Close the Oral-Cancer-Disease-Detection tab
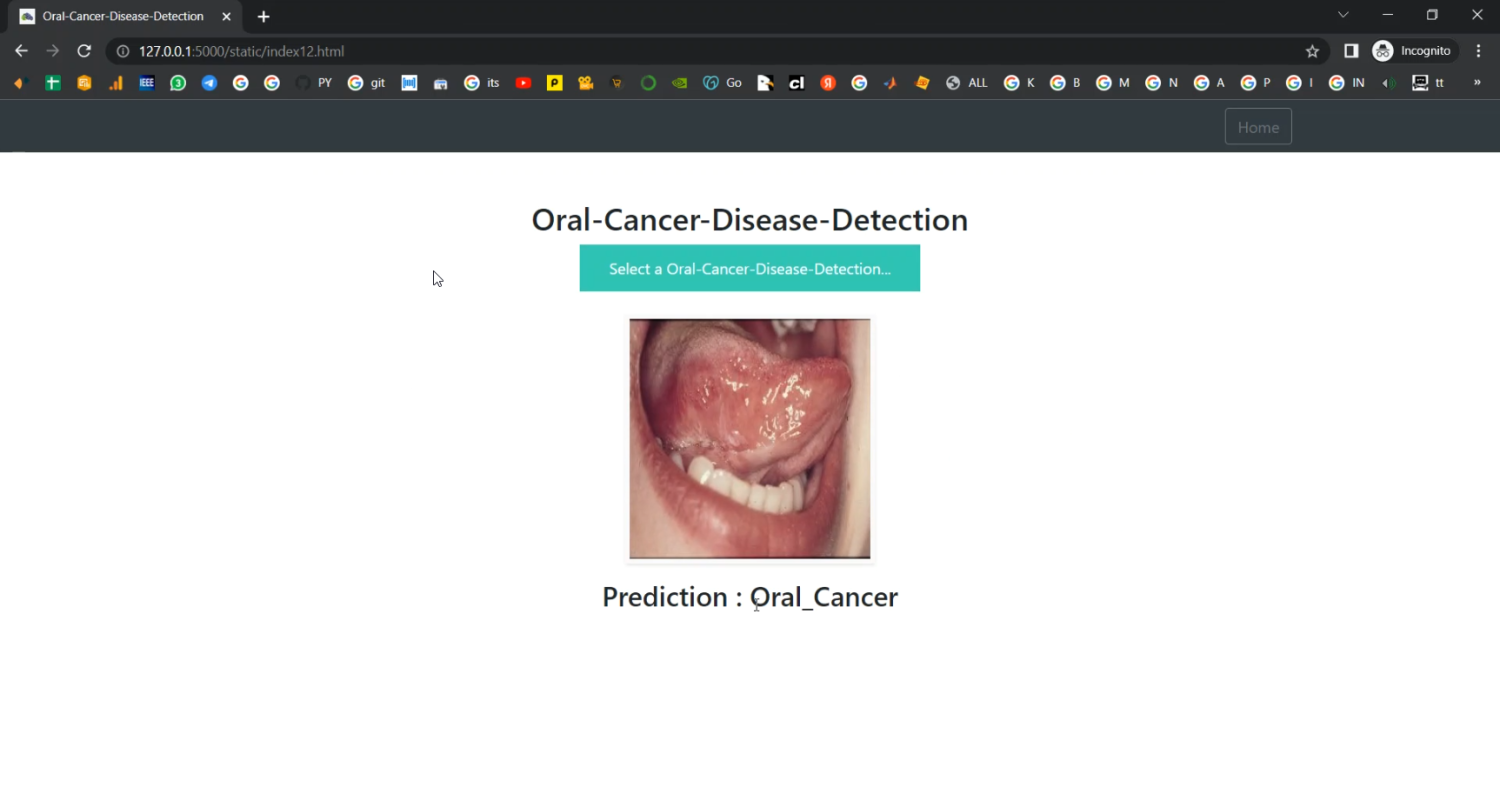The width and height of the screenshot is (1500, 794). 227,16
